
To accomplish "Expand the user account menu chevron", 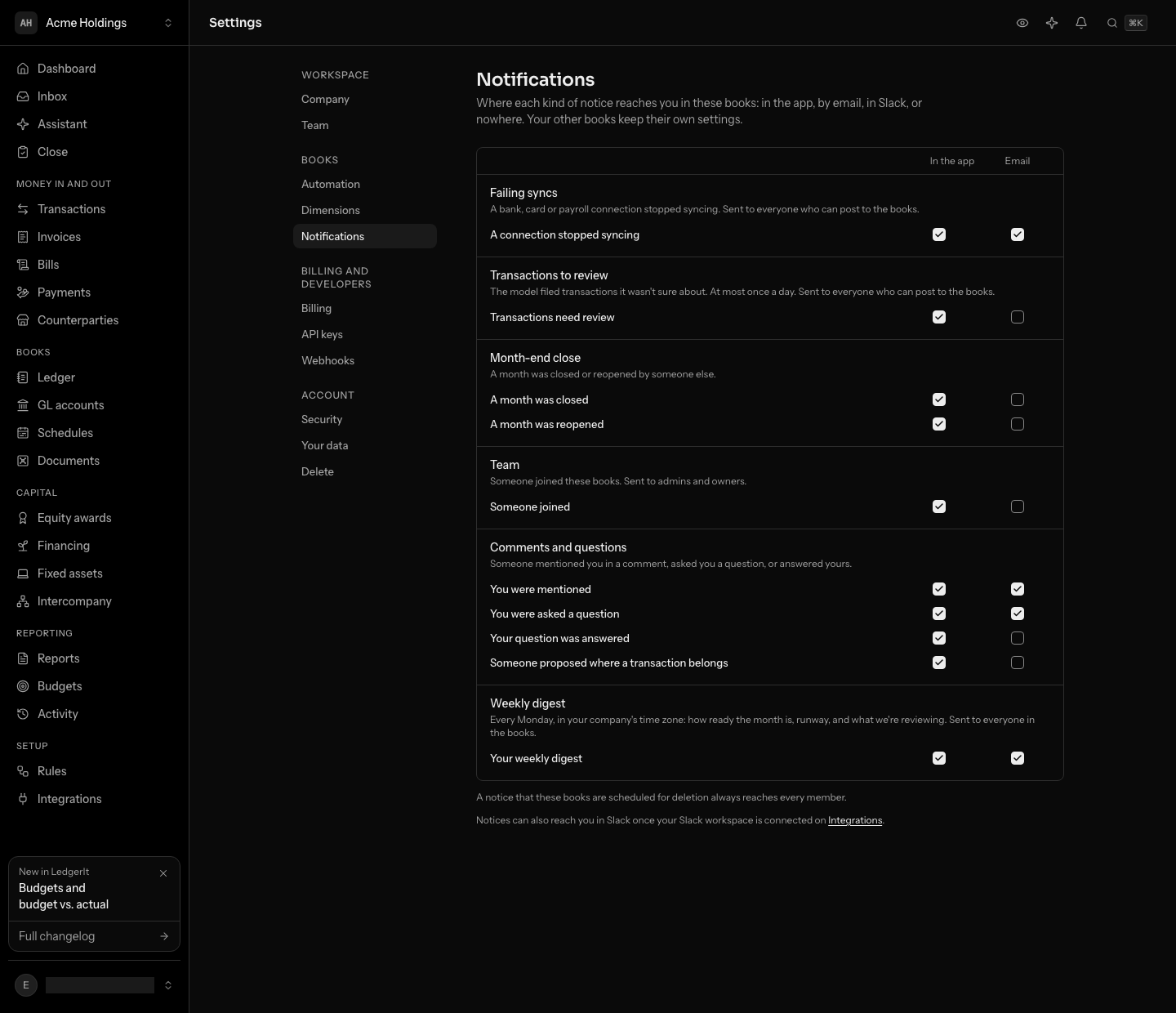I will click(x=168, y=985).
